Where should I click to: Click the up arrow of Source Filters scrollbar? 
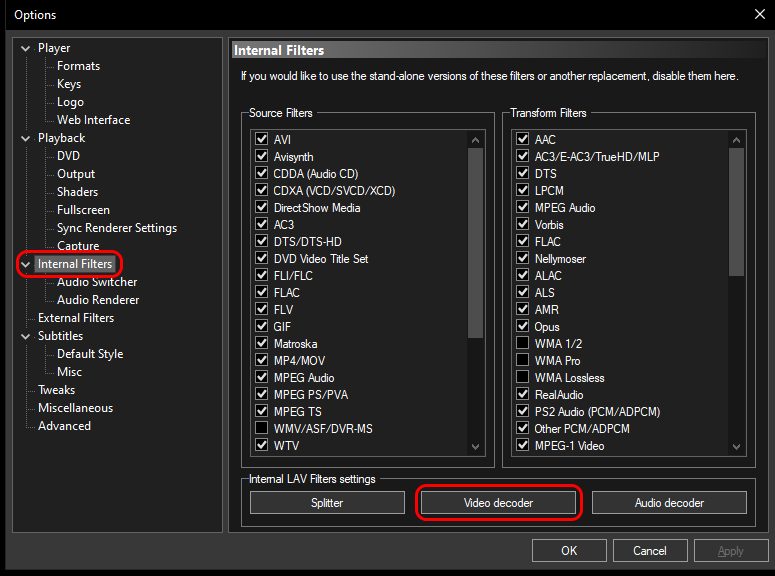pyautogui.click(x=475, y=140)
